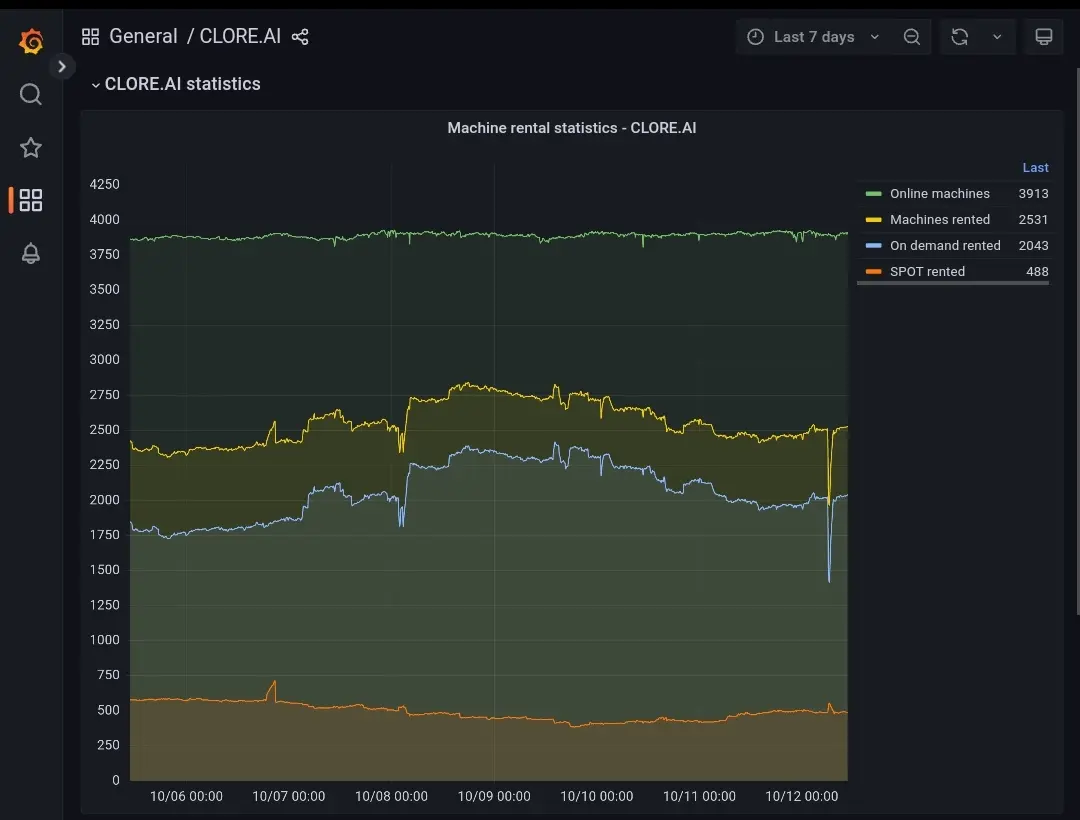This screenshot has height=820, width=1080.
Task: Click the 488 SPOT rented value
Action: (1037, 272)
